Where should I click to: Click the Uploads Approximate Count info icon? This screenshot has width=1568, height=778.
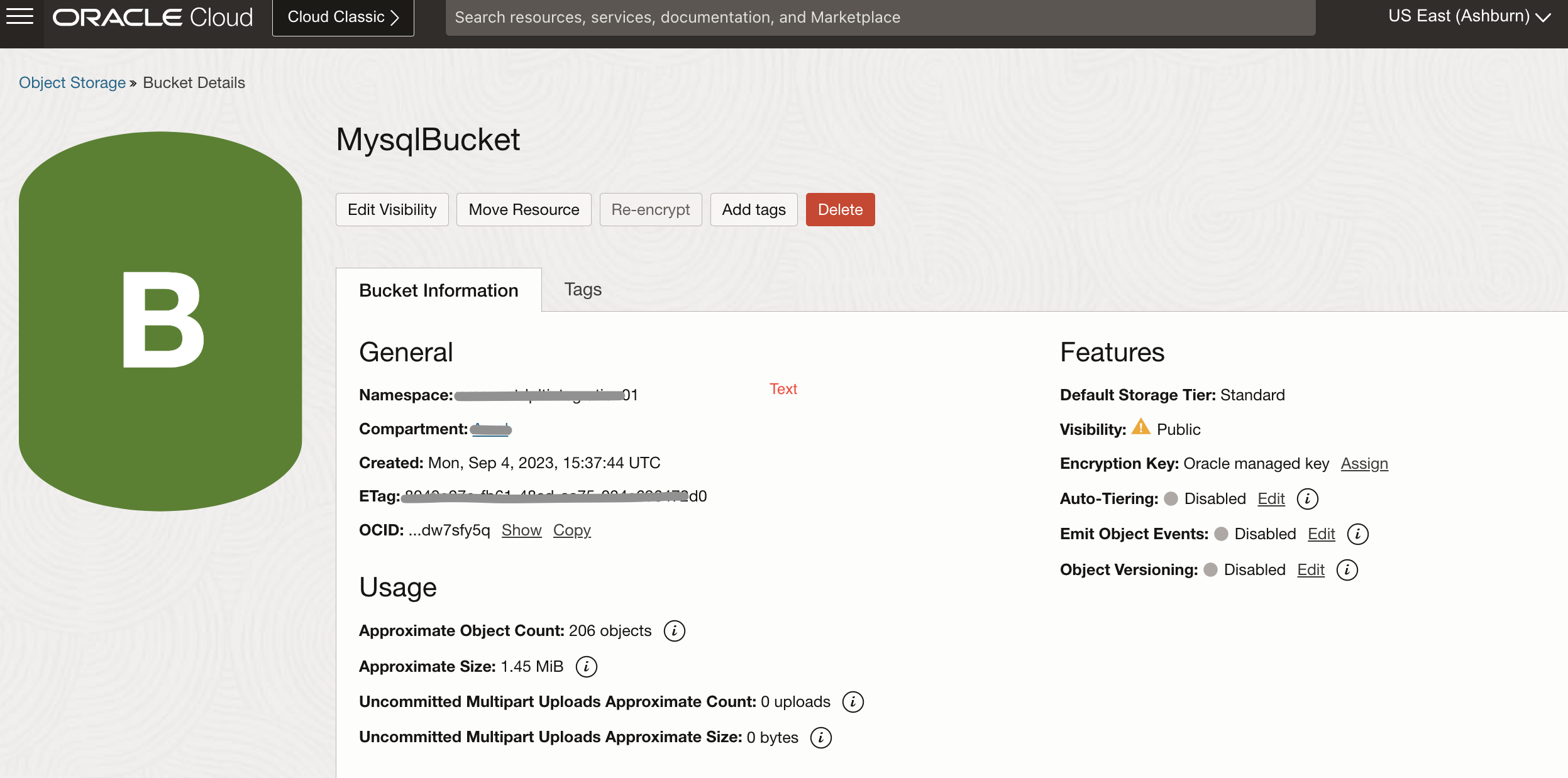coord(853,702)
